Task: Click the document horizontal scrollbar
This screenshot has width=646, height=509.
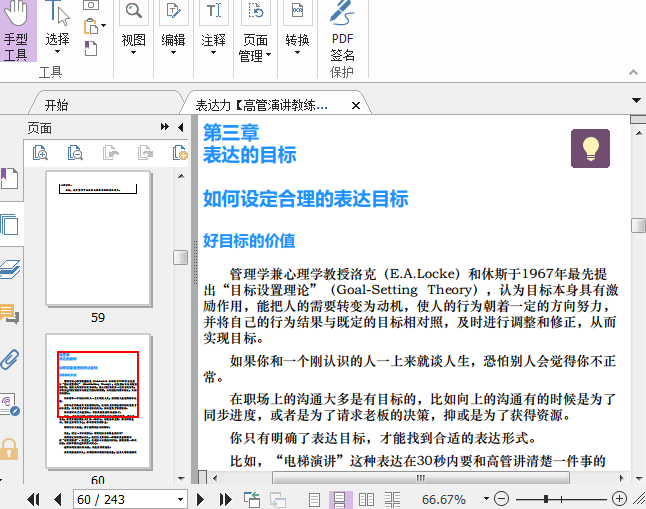Action: (421, 478)
